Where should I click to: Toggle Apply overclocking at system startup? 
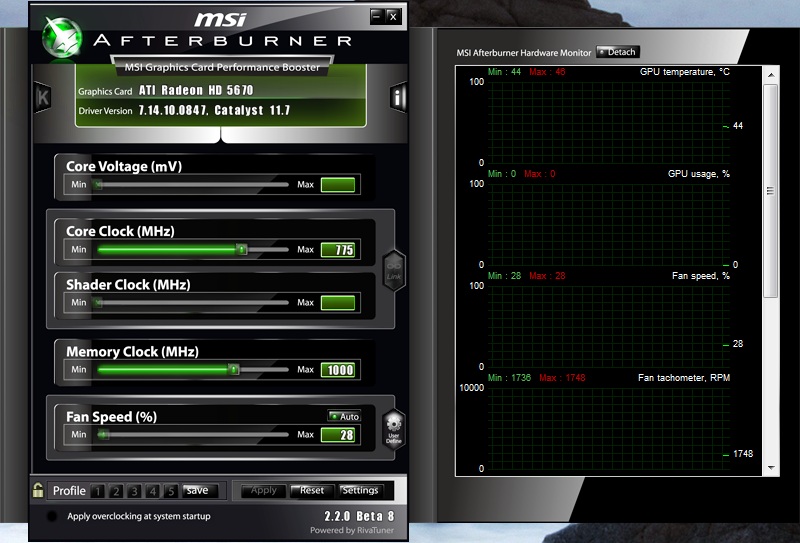click(x=52, y=516)
